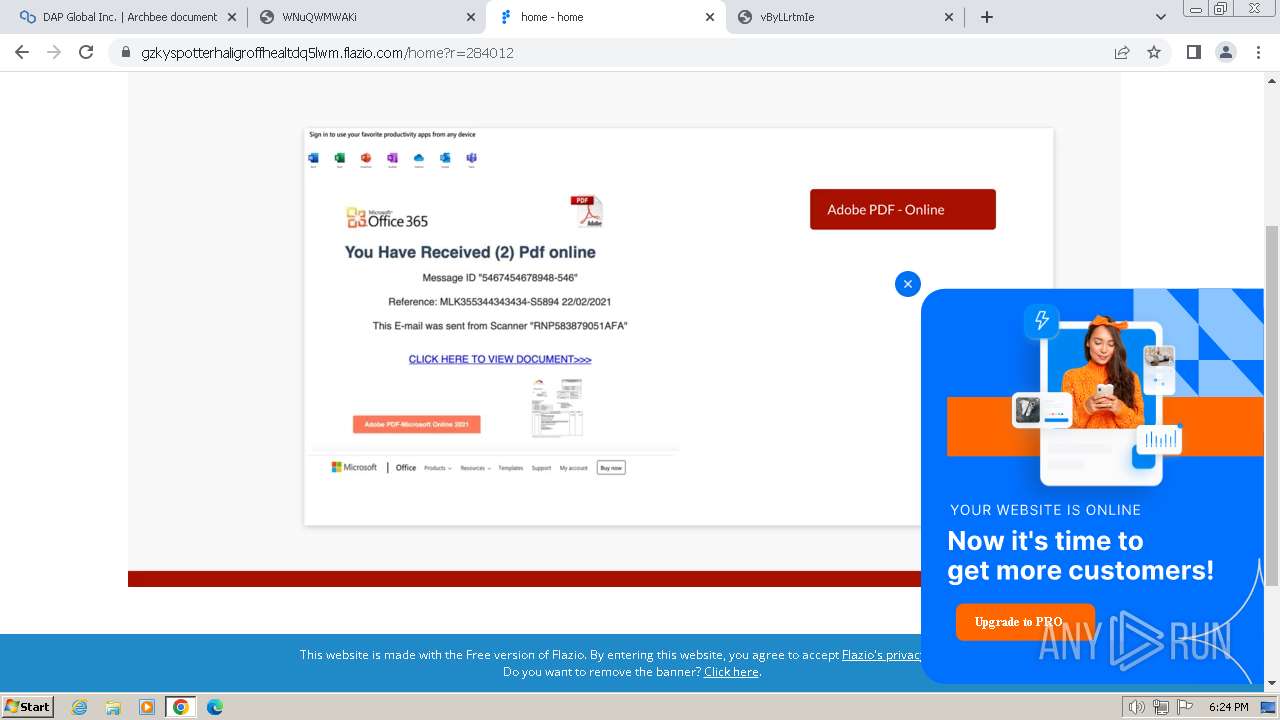Go back to previous page

pos(22,52)
